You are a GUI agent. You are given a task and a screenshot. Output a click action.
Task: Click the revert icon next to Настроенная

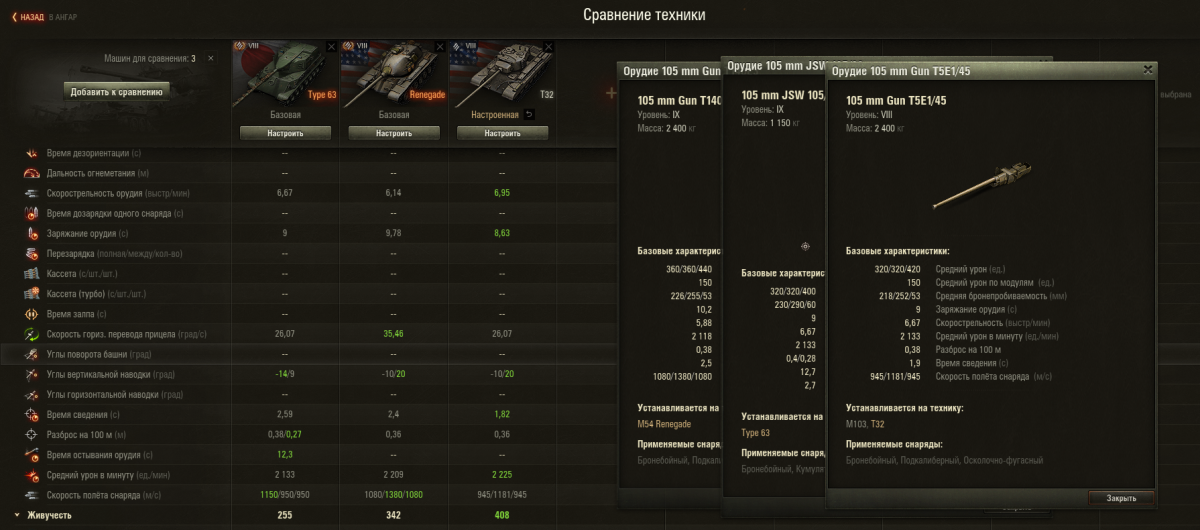(530, 114)
